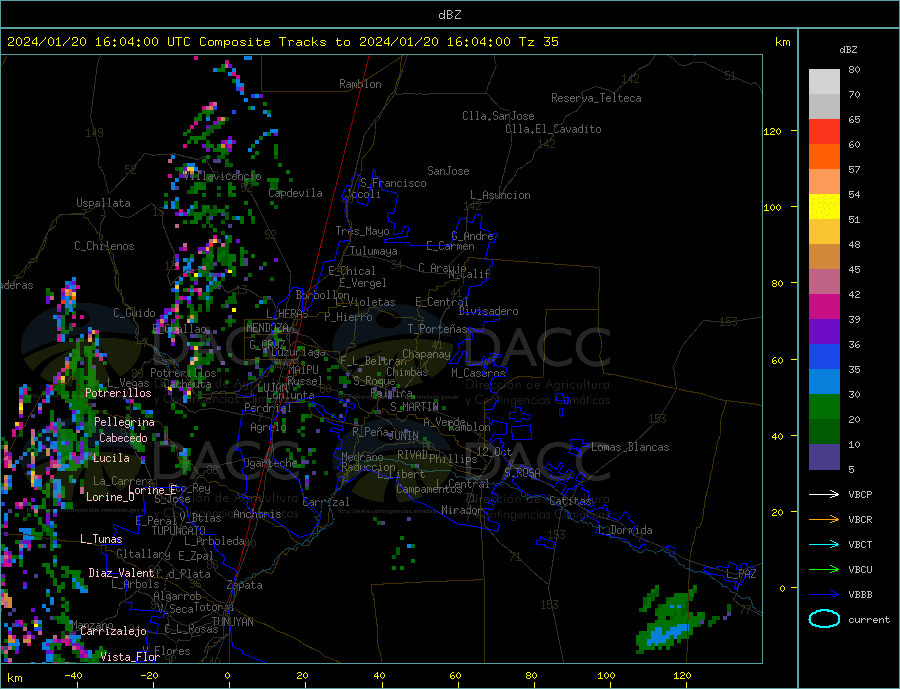Viewport: 900px width, 689px height.
Task: Choose the bright yellow swatch below 54 dBZ
Action: coord(824,207)
